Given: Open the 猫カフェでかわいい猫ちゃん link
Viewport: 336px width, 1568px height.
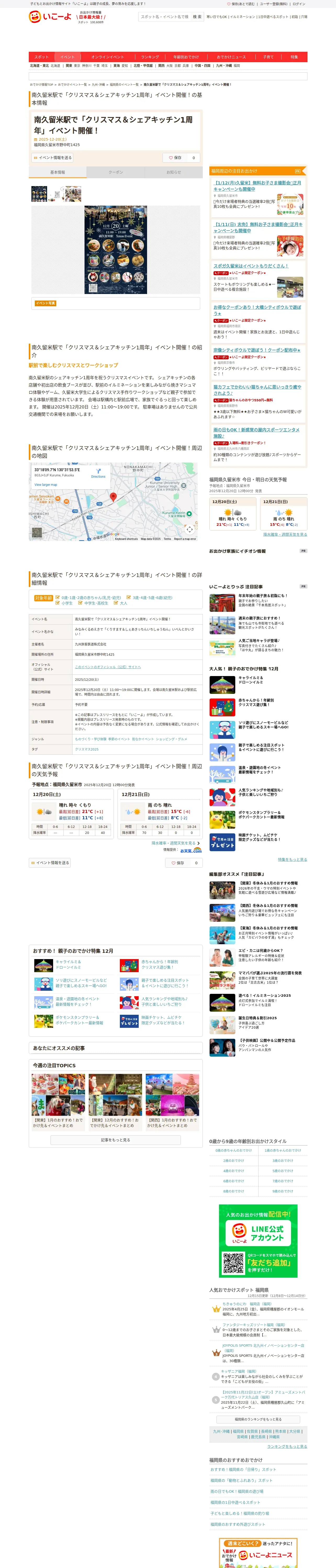Looking at the screenshot, I should point(257,390).
